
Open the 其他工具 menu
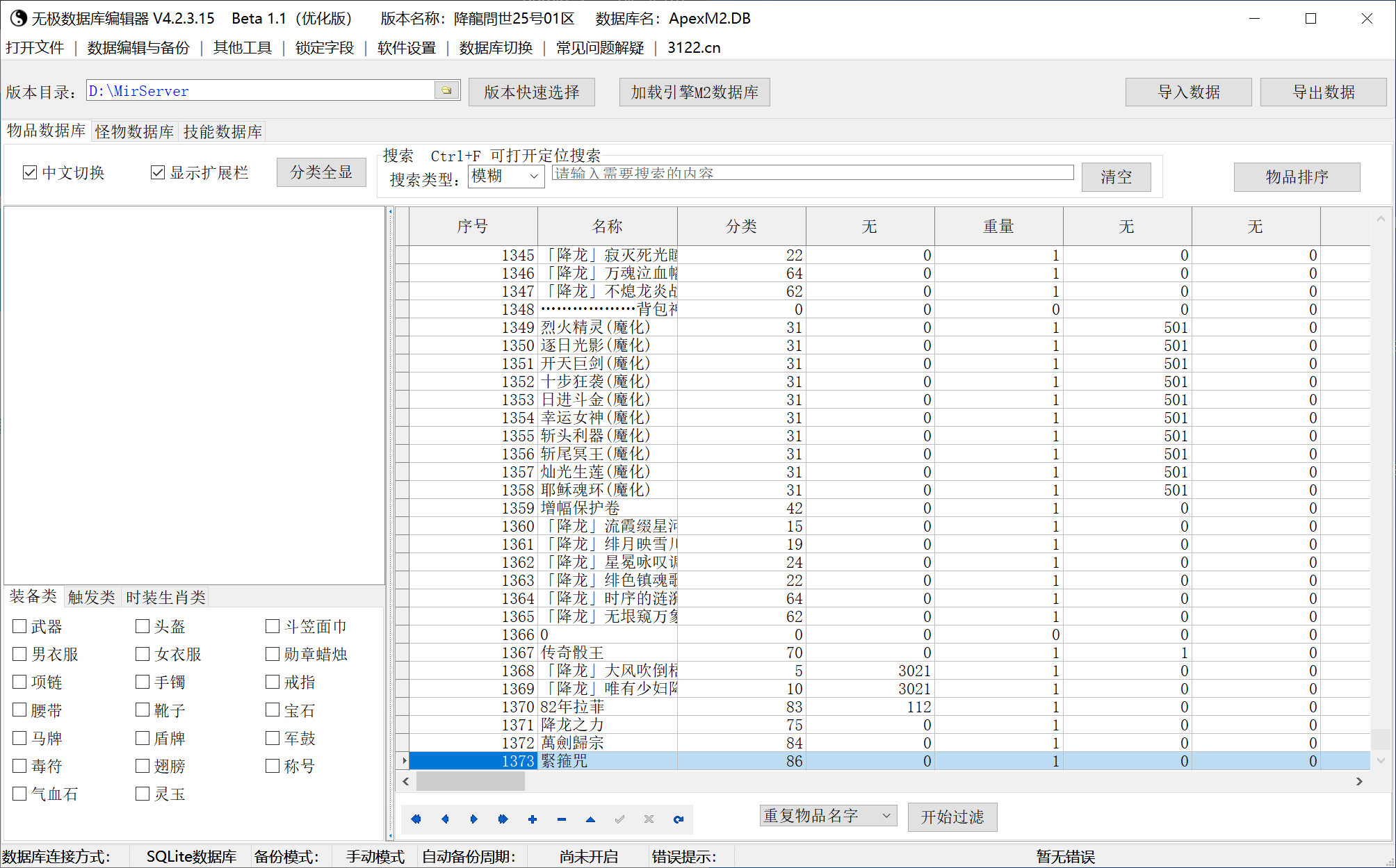coord(243,48)
